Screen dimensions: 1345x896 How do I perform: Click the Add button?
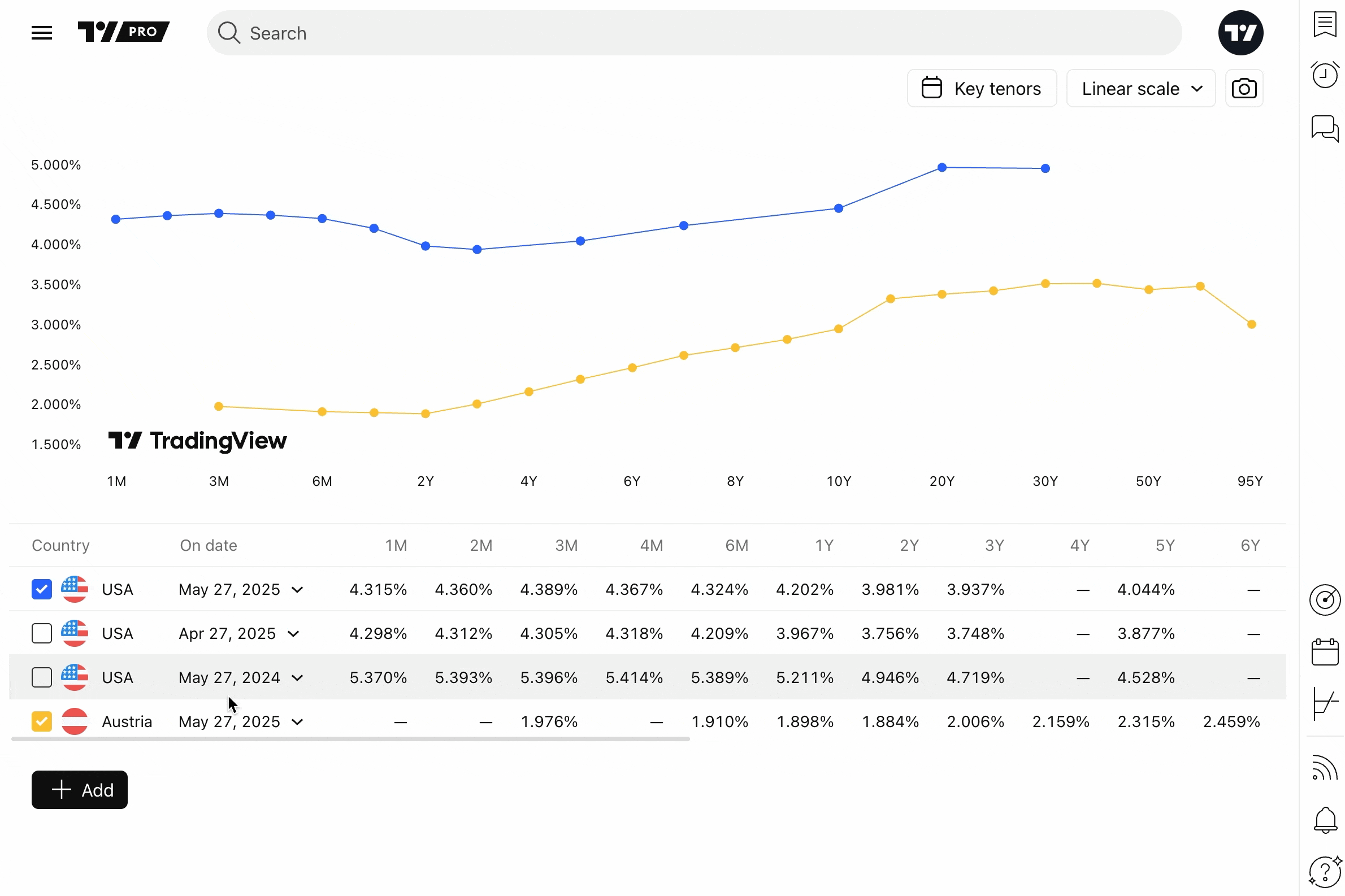[x=80, y=789]
